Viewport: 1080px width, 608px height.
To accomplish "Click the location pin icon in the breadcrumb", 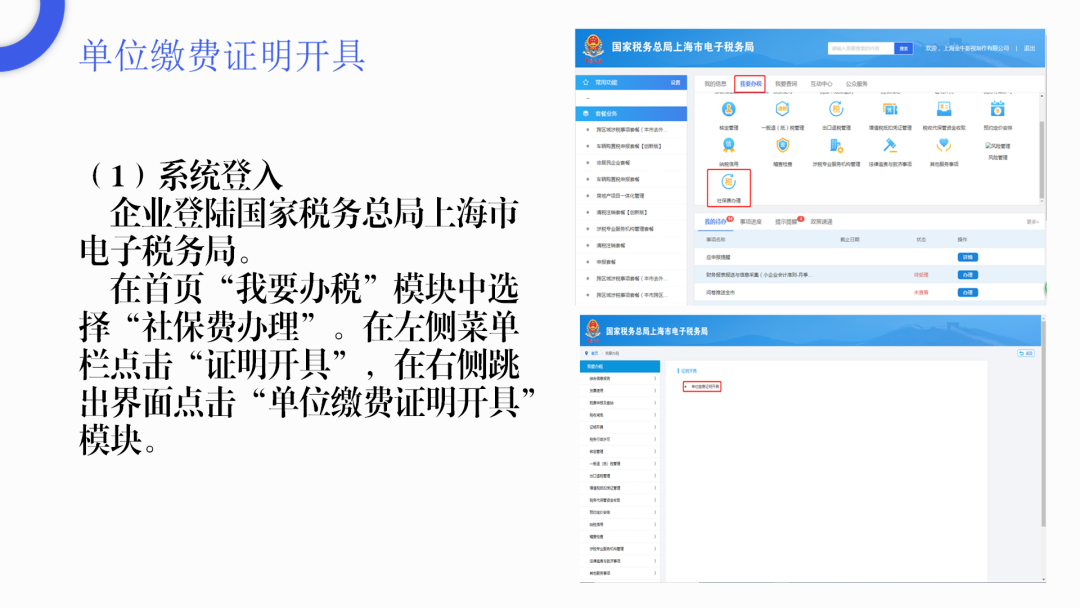I will (586, 353).
